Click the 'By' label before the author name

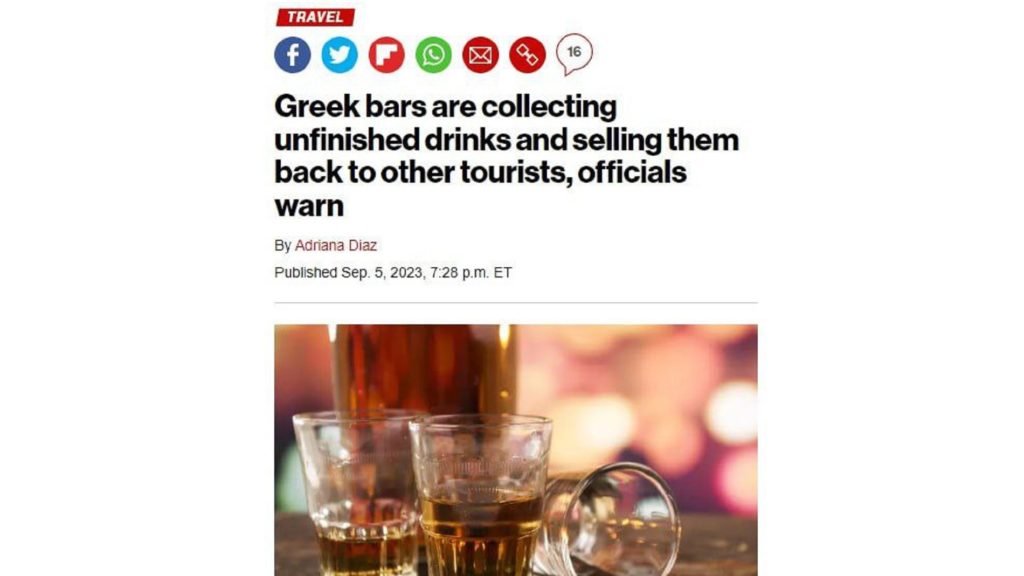pyautogui.click(x=282, y=246)
